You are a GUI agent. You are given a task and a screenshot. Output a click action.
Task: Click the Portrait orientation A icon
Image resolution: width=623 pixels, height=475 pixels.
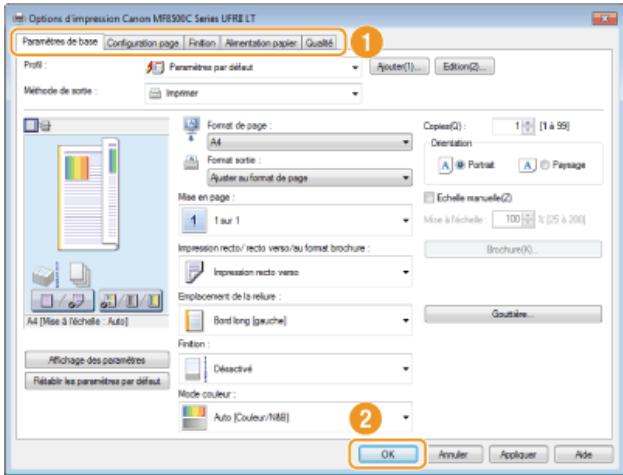coord(445,165)
